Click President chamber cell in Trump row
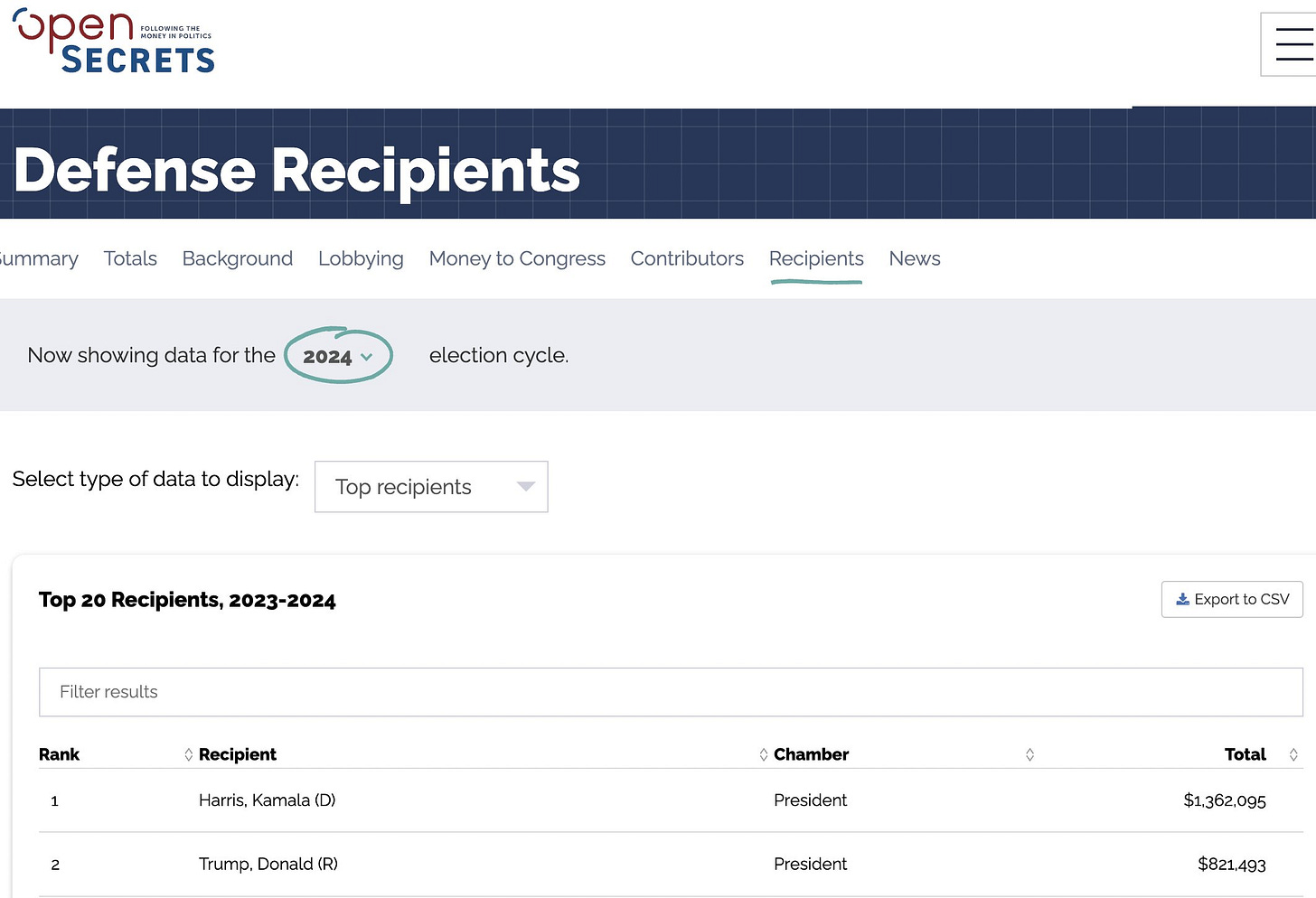Image resolution: width=1316 pixels, height=898 pixels. (x=810, y=865)
